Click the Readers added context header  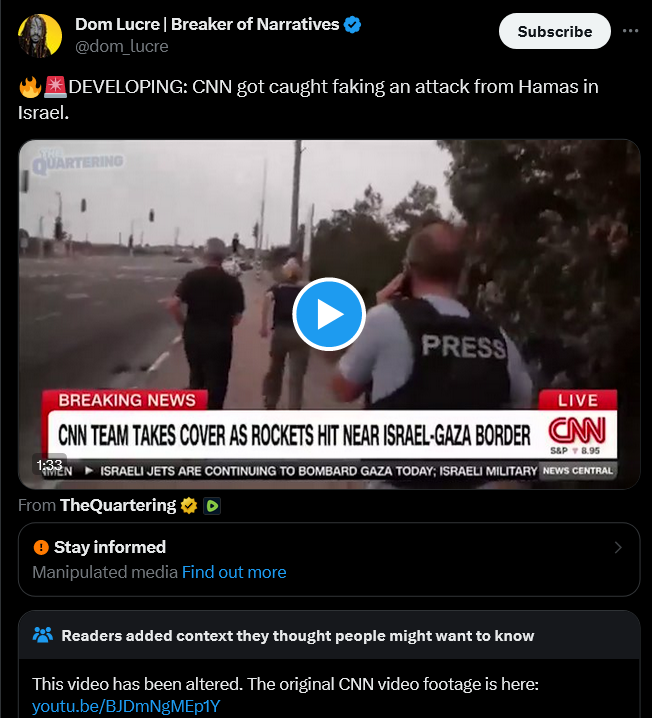click(298, 636)
